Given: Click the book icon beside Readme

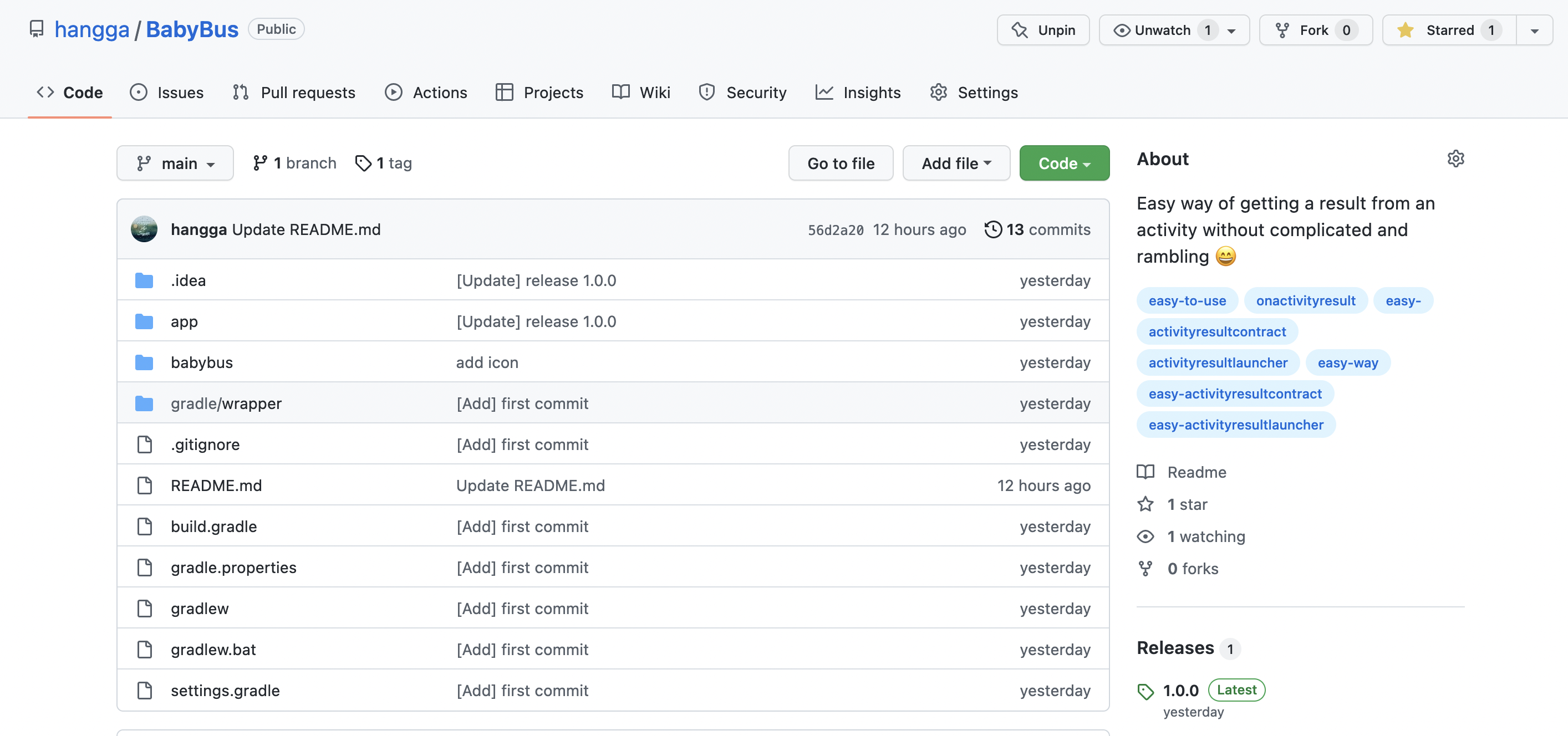Looking at the screenshot, I should 1145,472.
